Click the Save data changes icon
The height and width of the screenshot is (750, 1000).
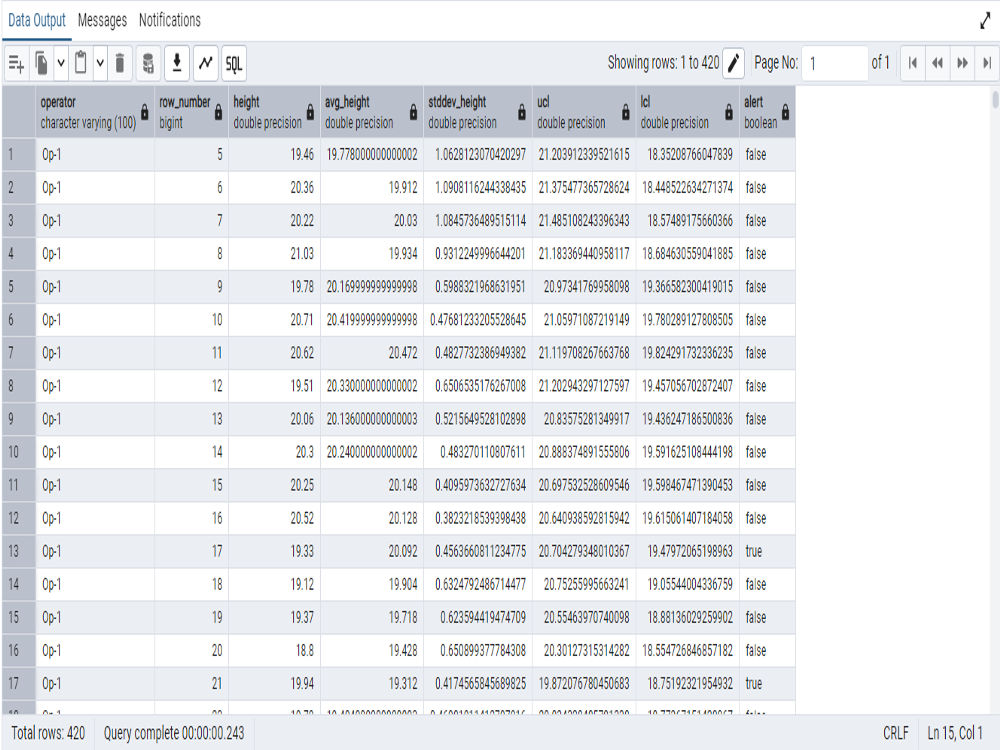148,63
